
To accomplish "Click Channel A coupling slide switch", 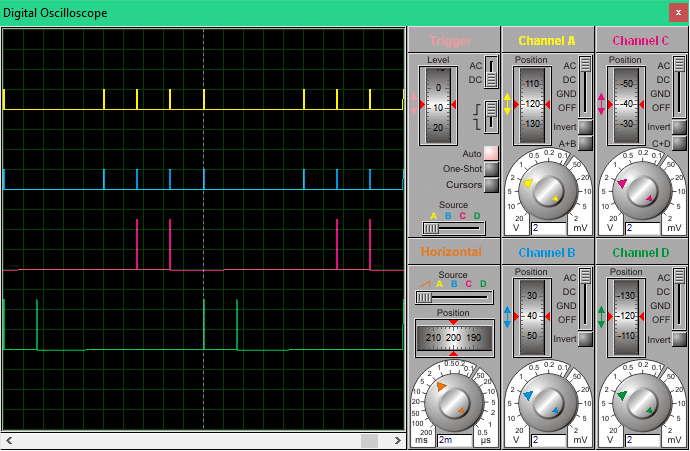I will pos(585,87).
